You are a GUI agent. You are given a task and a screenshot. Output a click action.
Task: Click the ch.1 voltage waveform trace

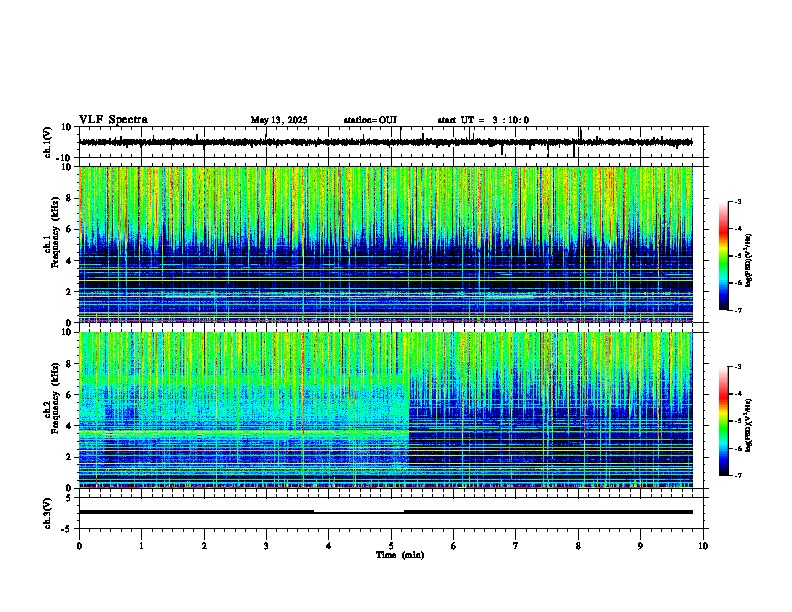[385, 142]
